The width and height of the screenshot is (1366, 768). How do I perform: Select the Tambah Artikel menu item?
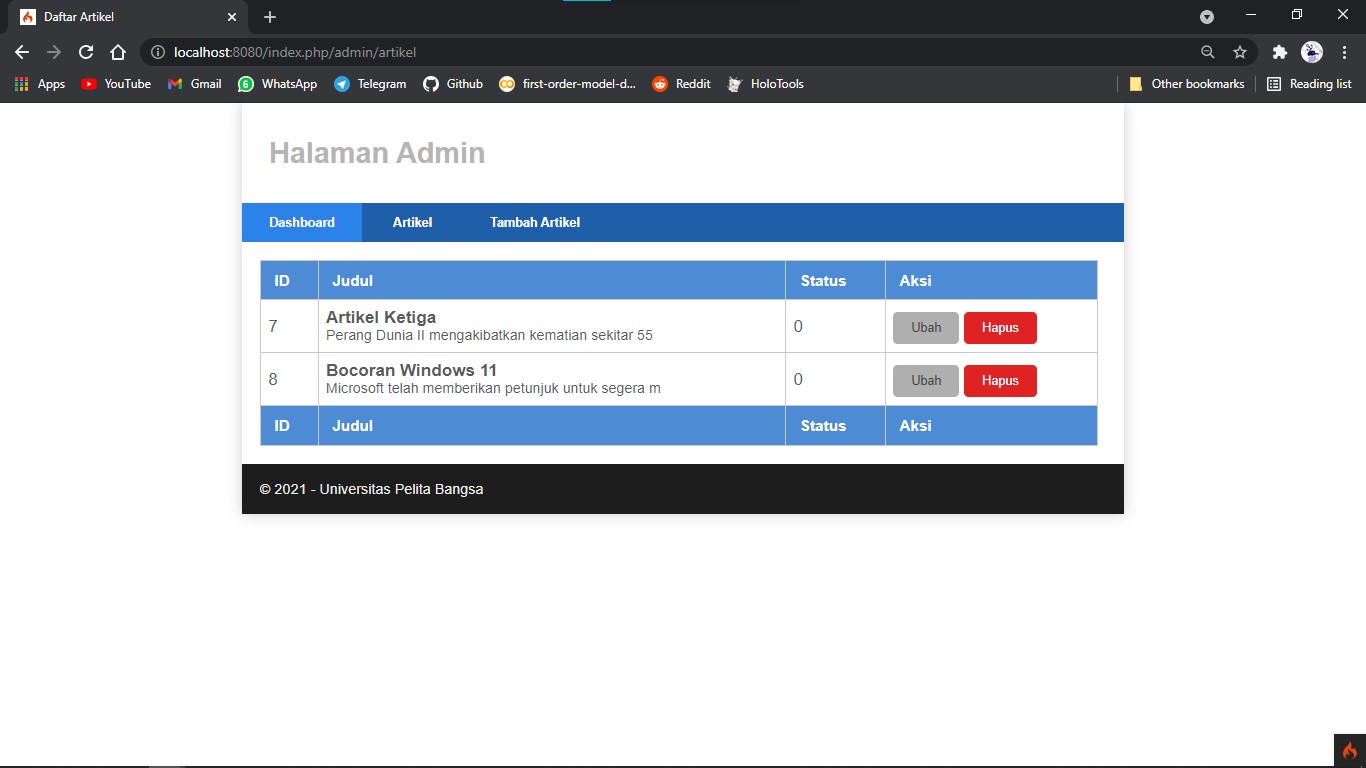click(534, 222)
